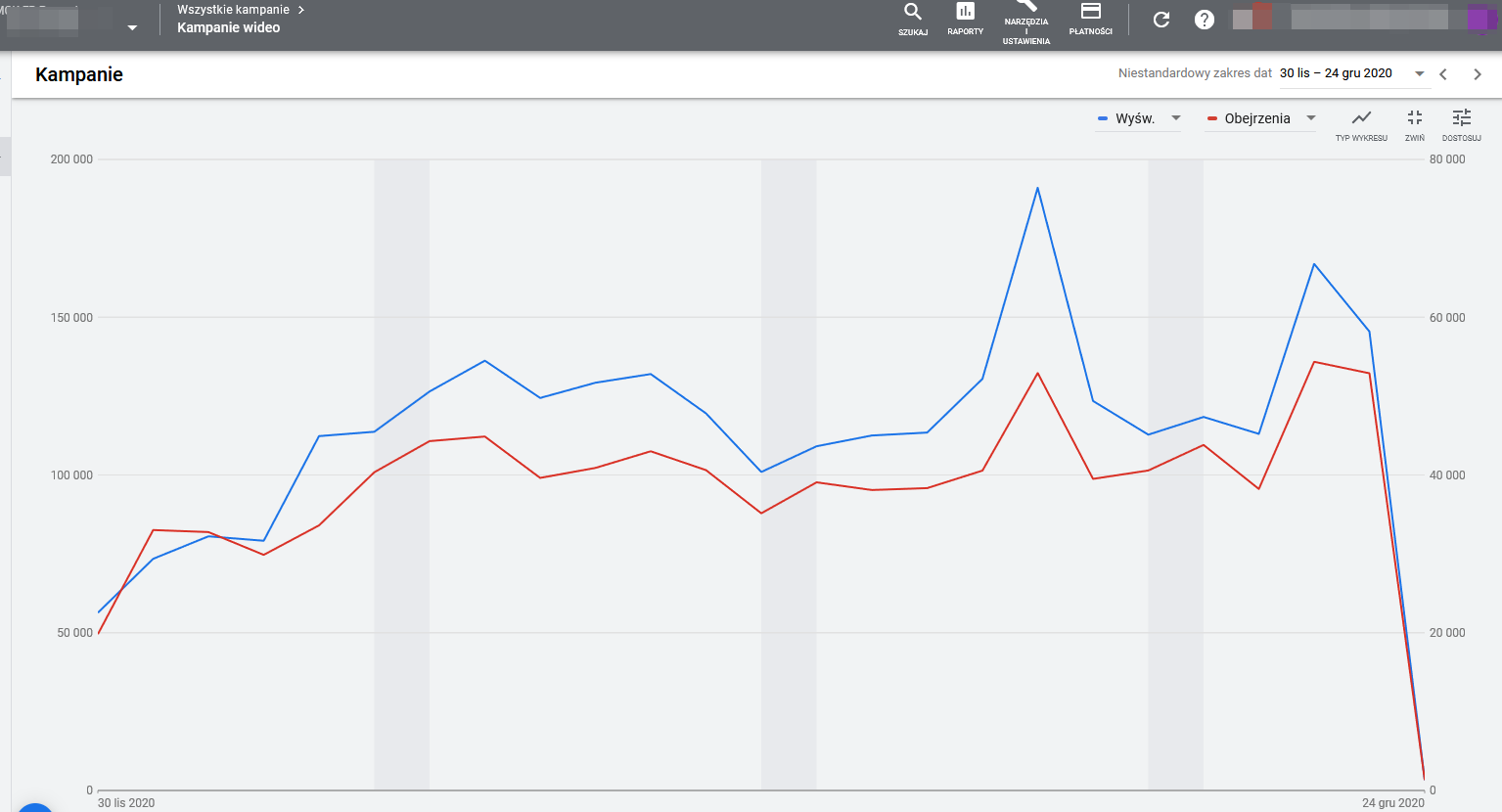Click the blue Wyśw. series color marker

1103,119
